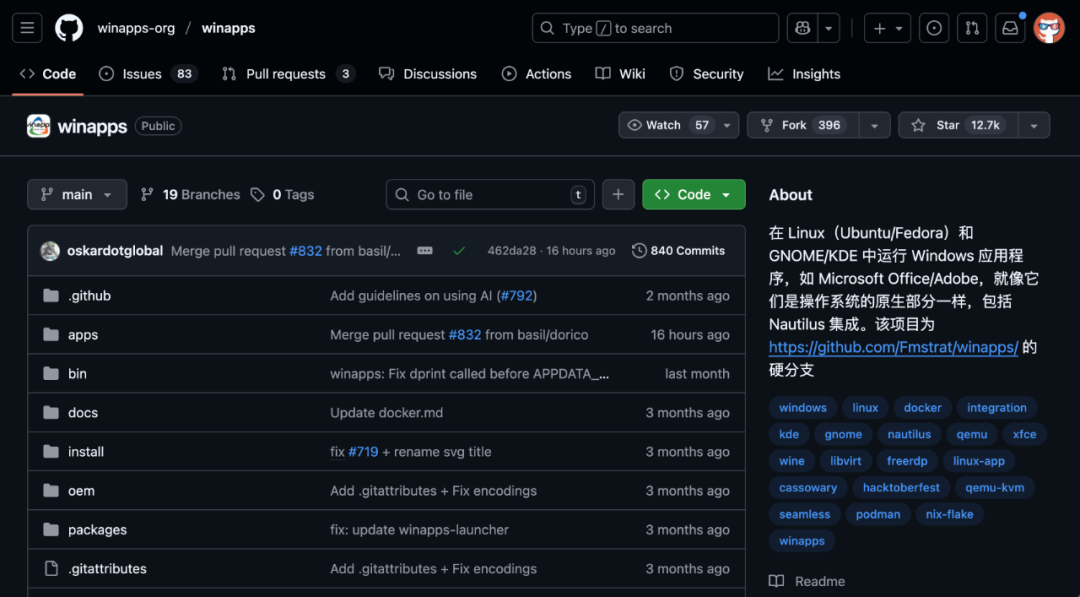
Task: Open the Copilot icon button
Action: click(802, 28)
